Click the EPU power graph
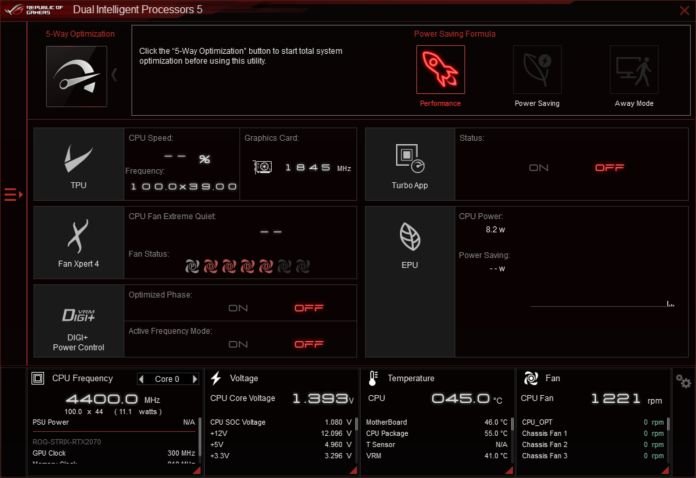Screen dimensions: 696x478 click(x=602, y=304)
